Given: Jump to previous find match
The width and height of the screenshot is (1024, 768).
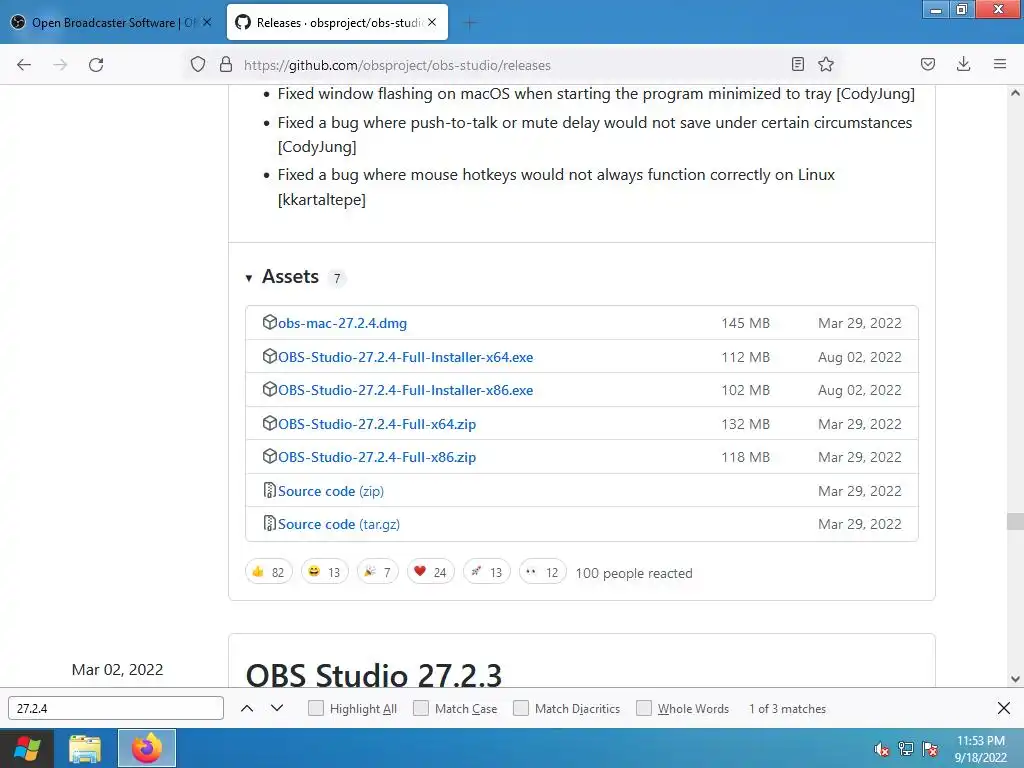Looking at the screenshot, I should point(247,709).
